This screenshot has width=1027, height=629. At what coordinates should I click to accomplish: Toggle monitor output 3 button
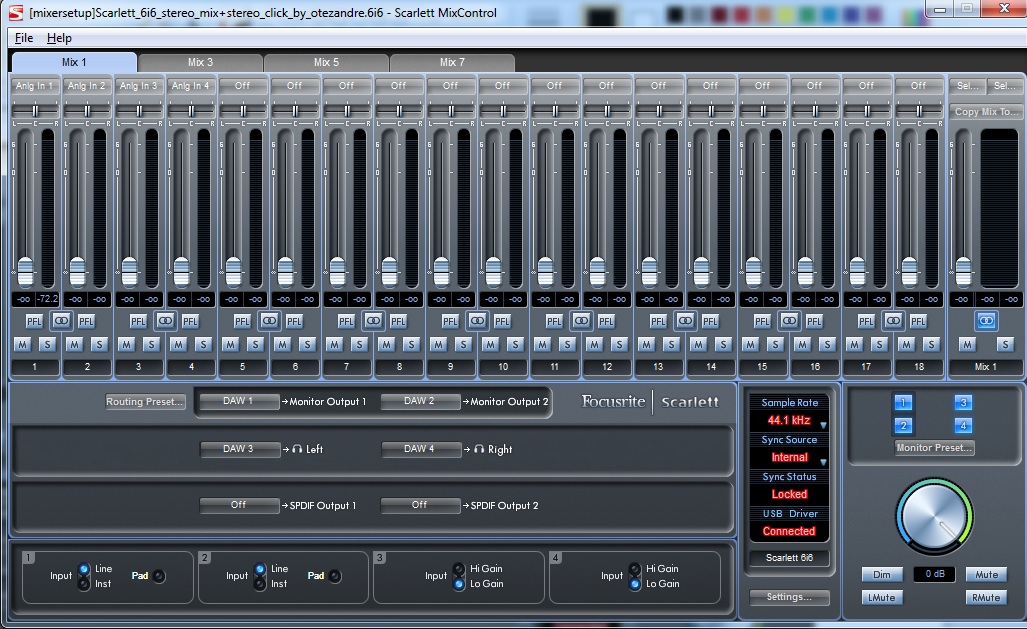[963, 402]
